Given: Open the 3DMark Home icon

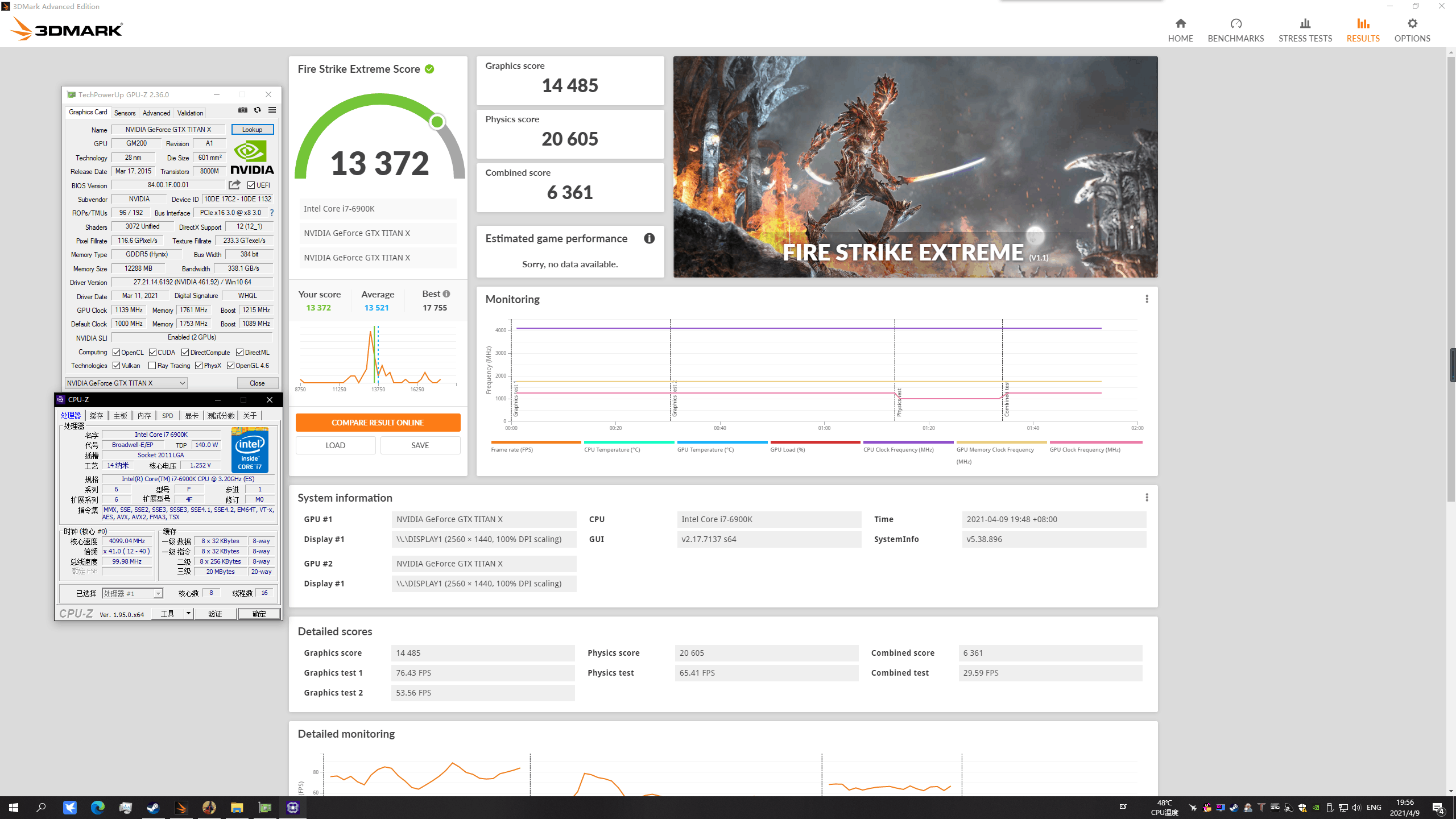Looking at the screenshot, I should (1180, 23).
